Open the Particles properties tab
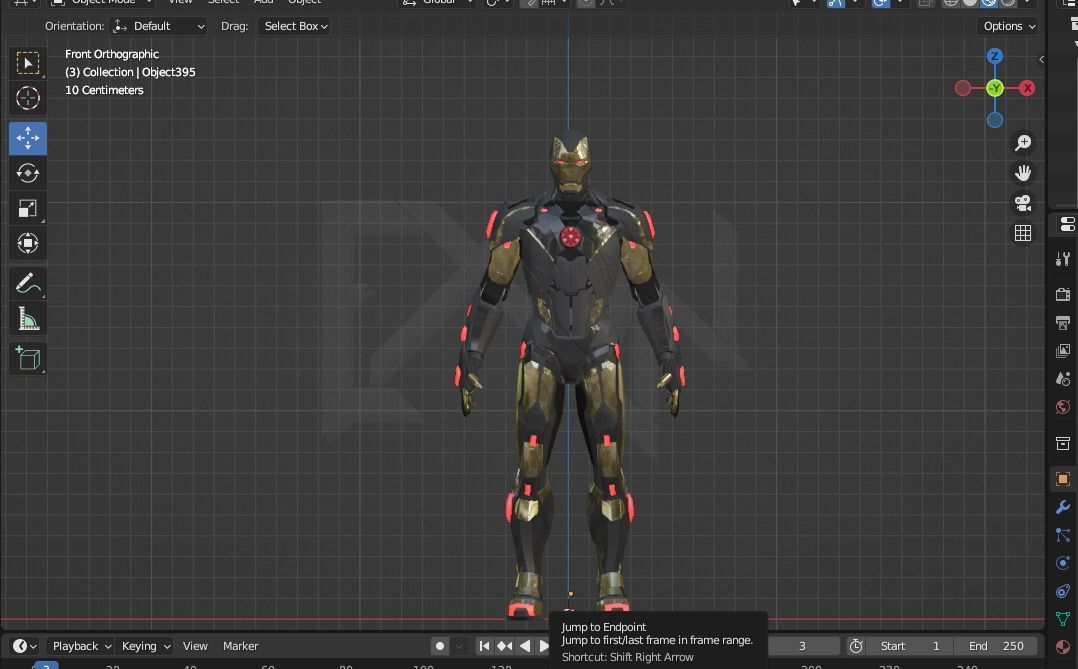The width and height of the screenshot is (1078, 669). [x=1063, y=535]
